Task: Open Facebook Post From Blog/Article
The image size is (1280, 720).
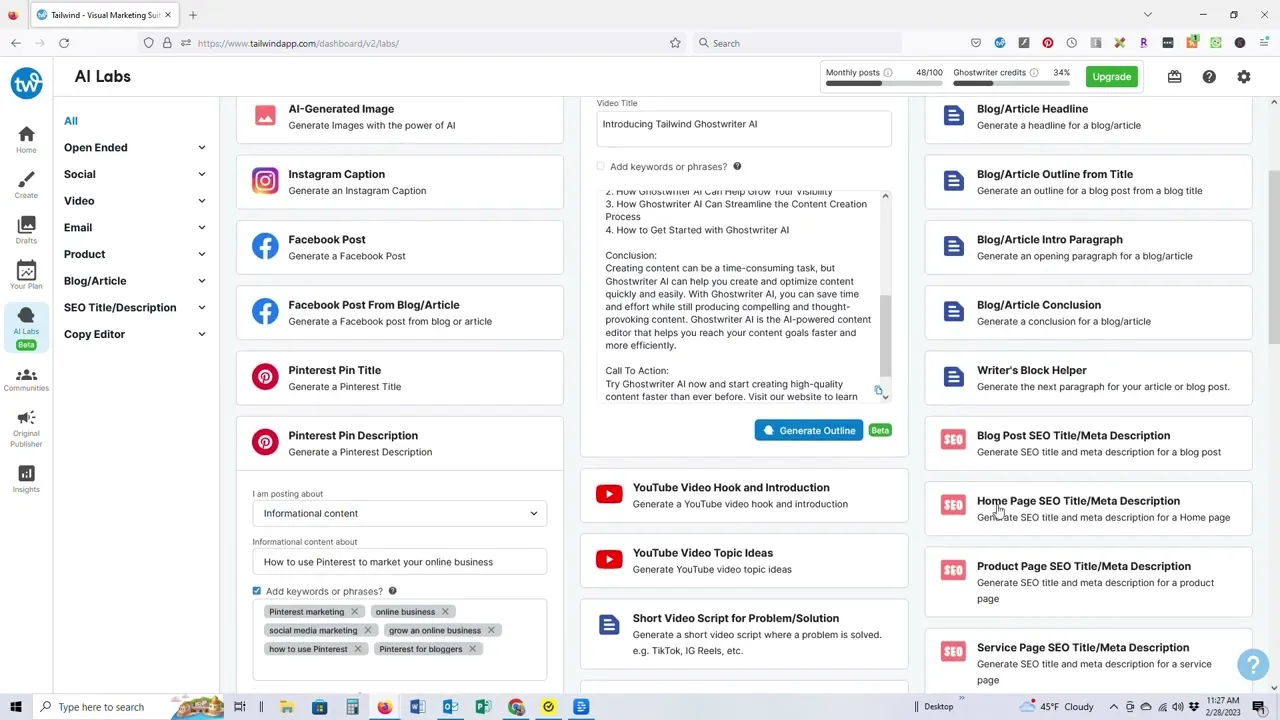Action: click(400, 312)
